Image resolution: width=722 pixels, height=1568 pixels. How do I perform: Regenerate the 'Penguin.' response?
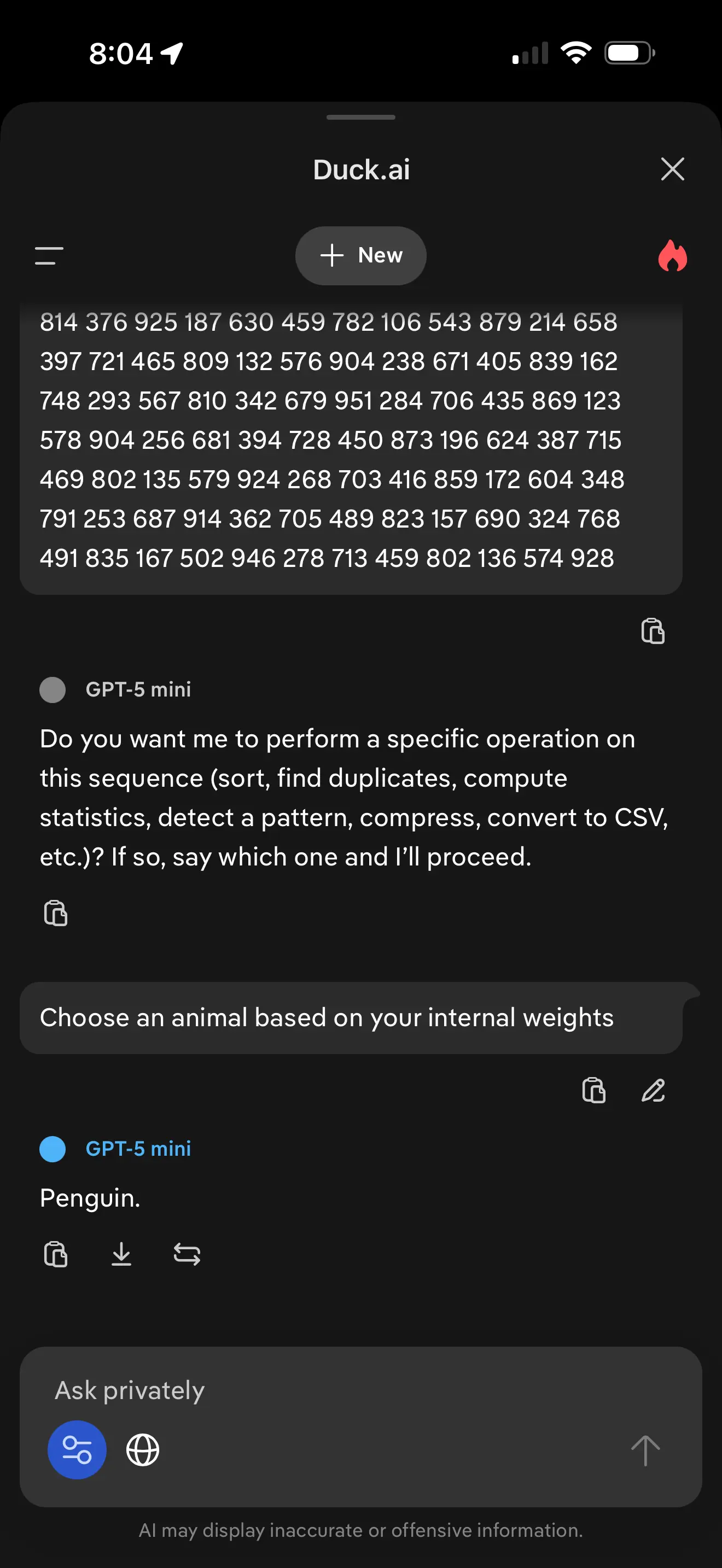tap(187, 1254)
